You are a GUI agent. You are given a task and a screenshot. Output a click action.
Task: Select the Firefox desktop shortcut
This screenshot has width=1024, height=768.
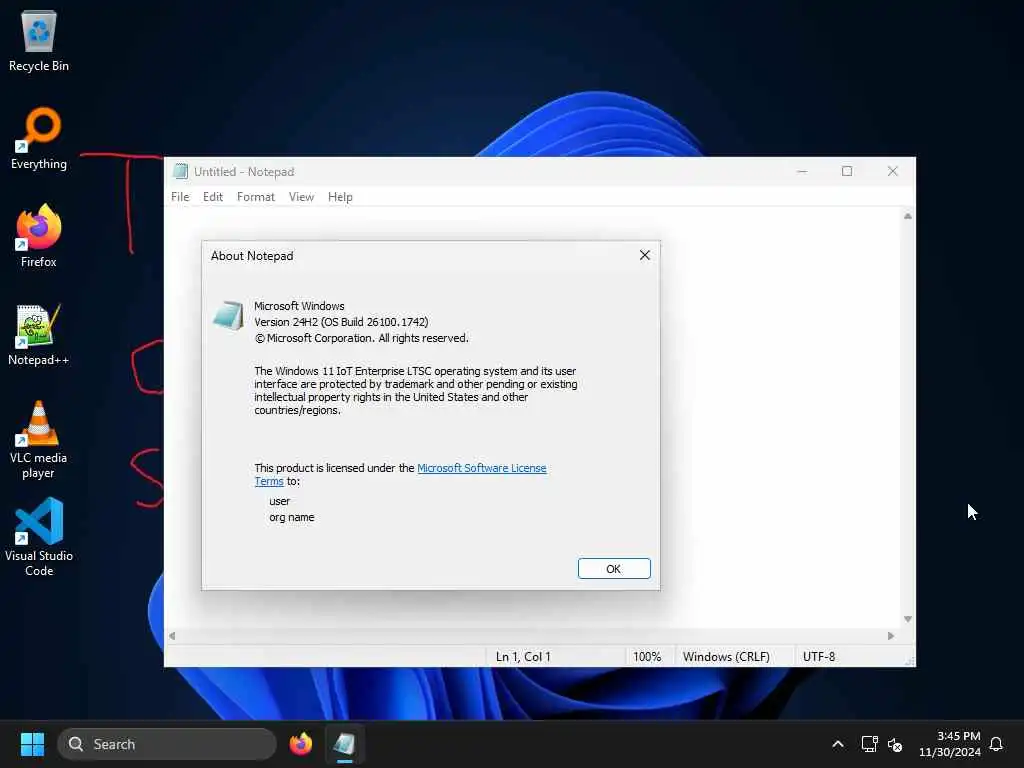[x=39, y=236]
